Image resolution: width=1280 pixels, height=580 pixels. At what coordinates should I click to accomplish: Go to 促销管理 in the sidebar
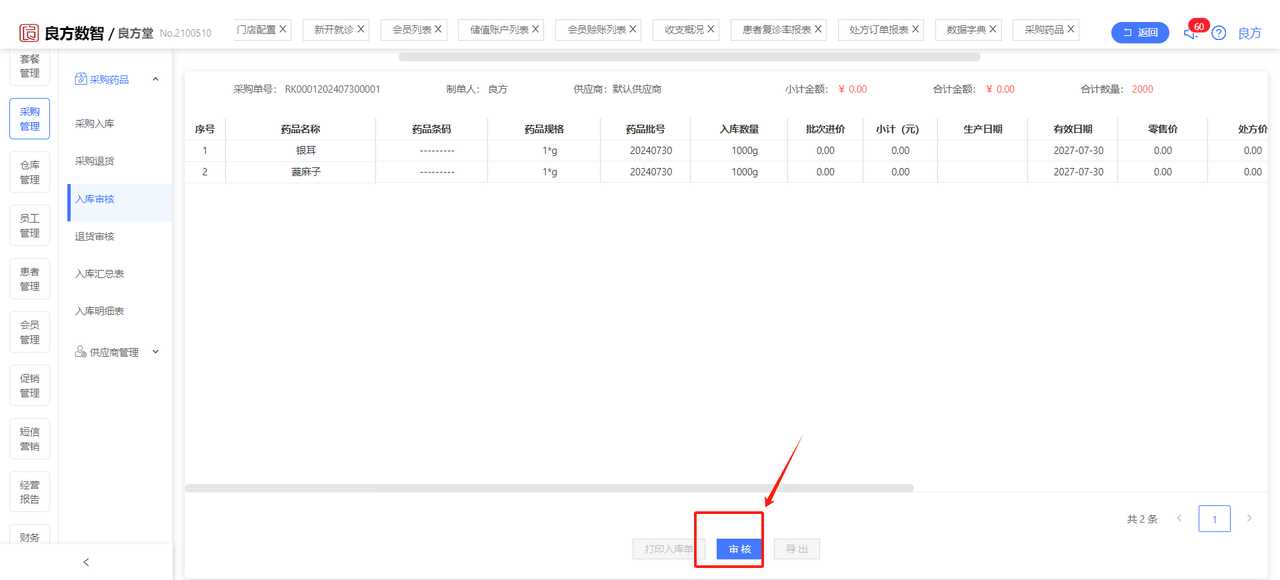tap(30, 385)
